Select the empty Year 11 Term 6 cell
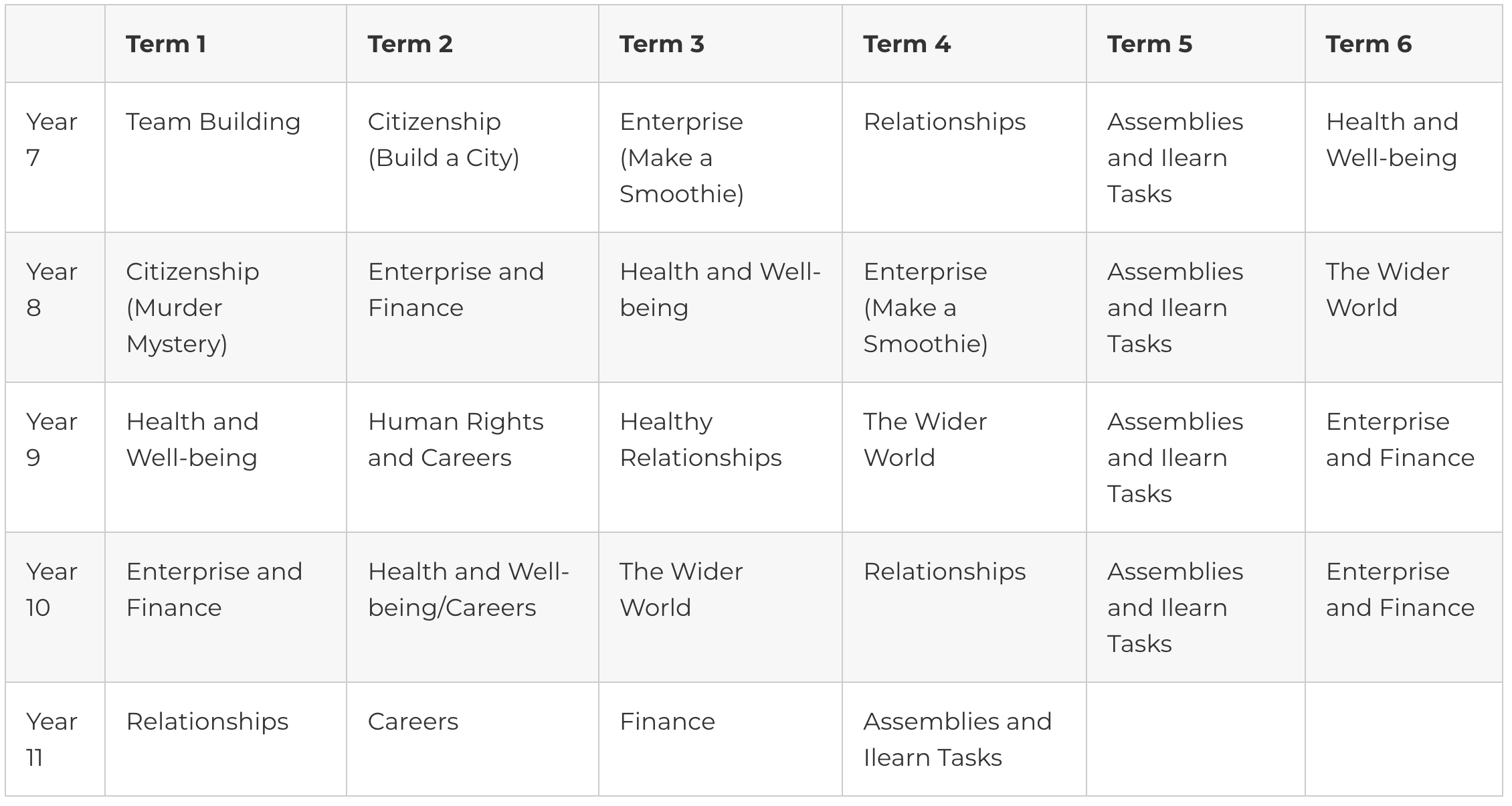 pyautogui.click(x=1403, y=739)
